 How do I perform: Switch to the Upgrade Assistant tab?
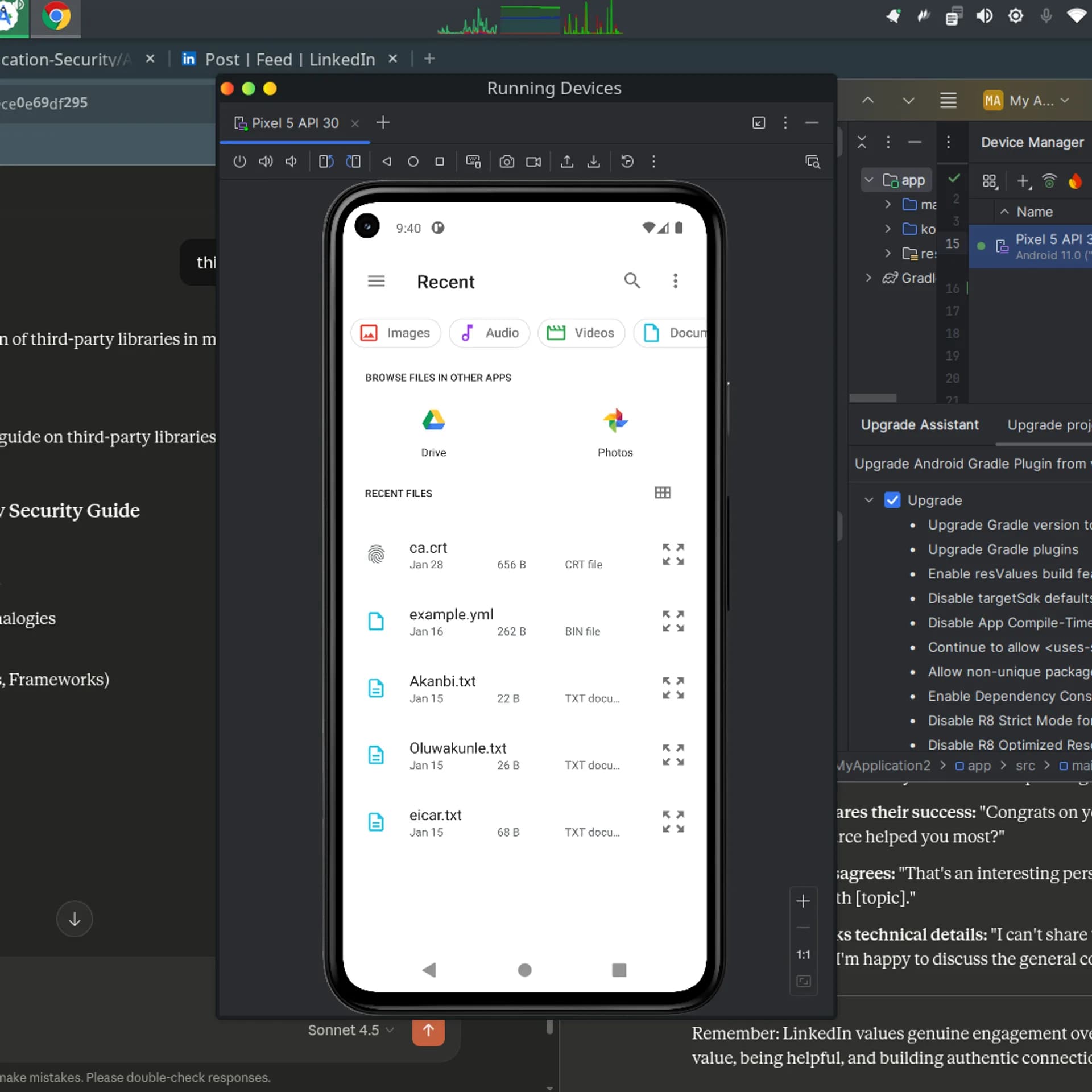[920, 425]
